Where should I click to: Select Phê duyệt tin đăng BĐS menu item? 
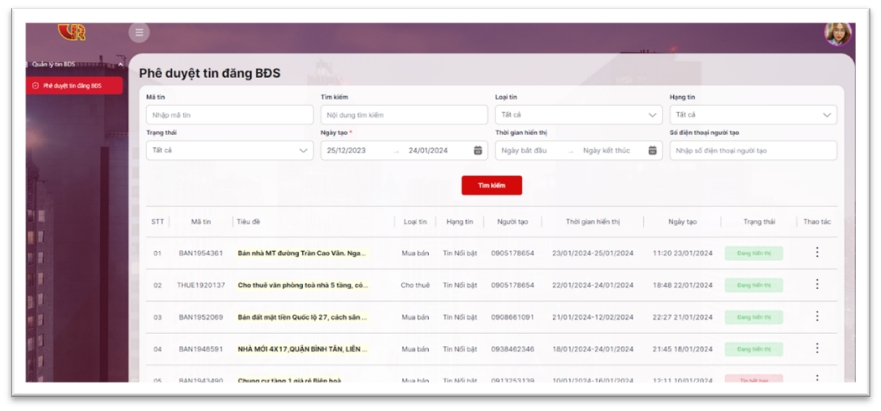pos(75,86)
